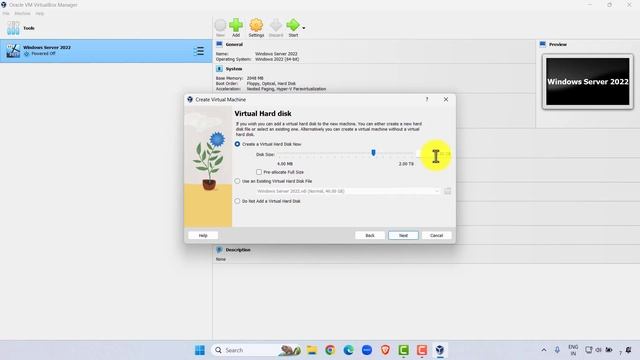
Task: Click the ENG IN language indicator
Action: (x=573, y=350)
